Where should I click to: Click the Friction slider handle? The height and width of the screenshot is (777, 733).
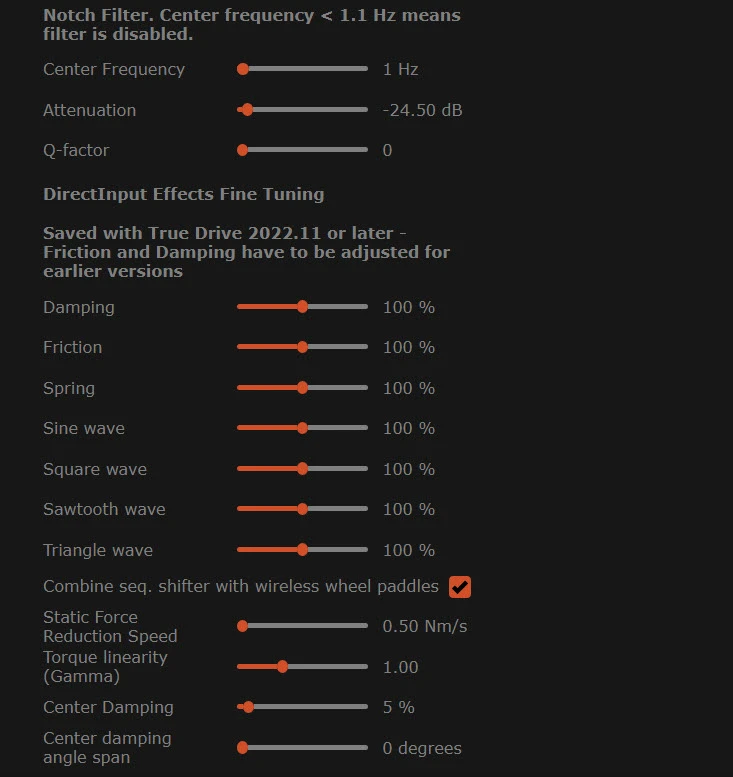tap(302, 347)
